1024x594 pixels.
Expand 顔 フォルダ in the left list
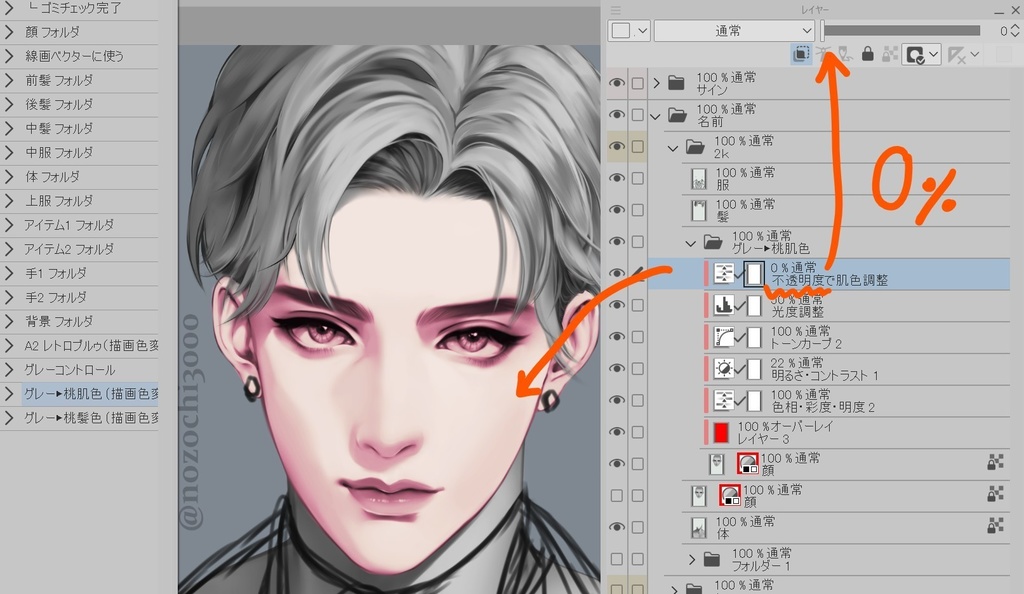[9, 32]
